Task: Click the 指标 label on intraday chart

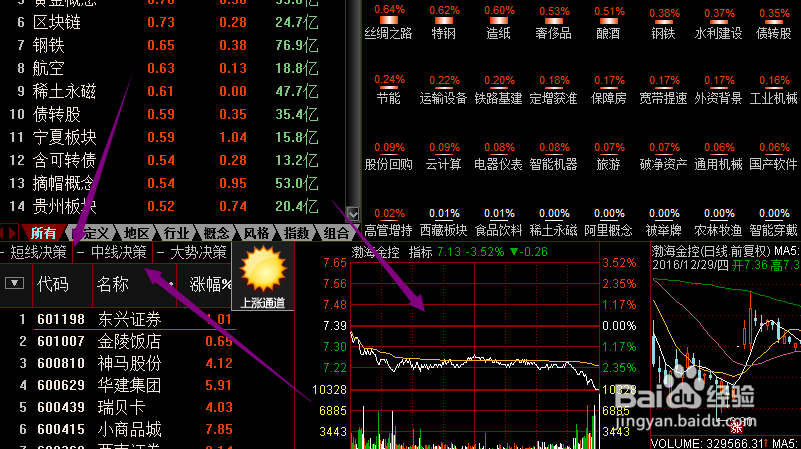Action: coord(421,252)
